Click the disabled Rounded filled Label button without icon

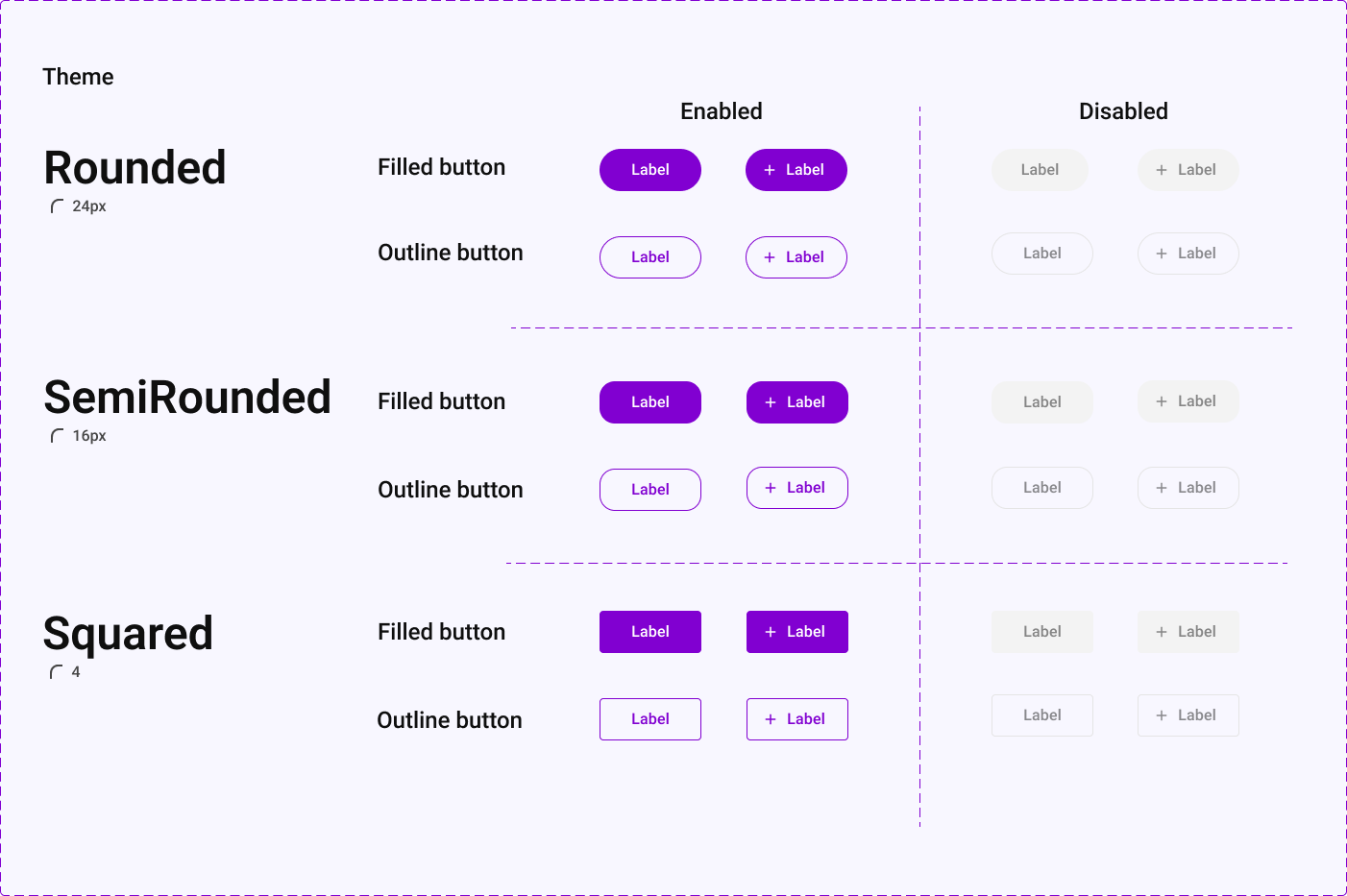[x=1040, y=170]
